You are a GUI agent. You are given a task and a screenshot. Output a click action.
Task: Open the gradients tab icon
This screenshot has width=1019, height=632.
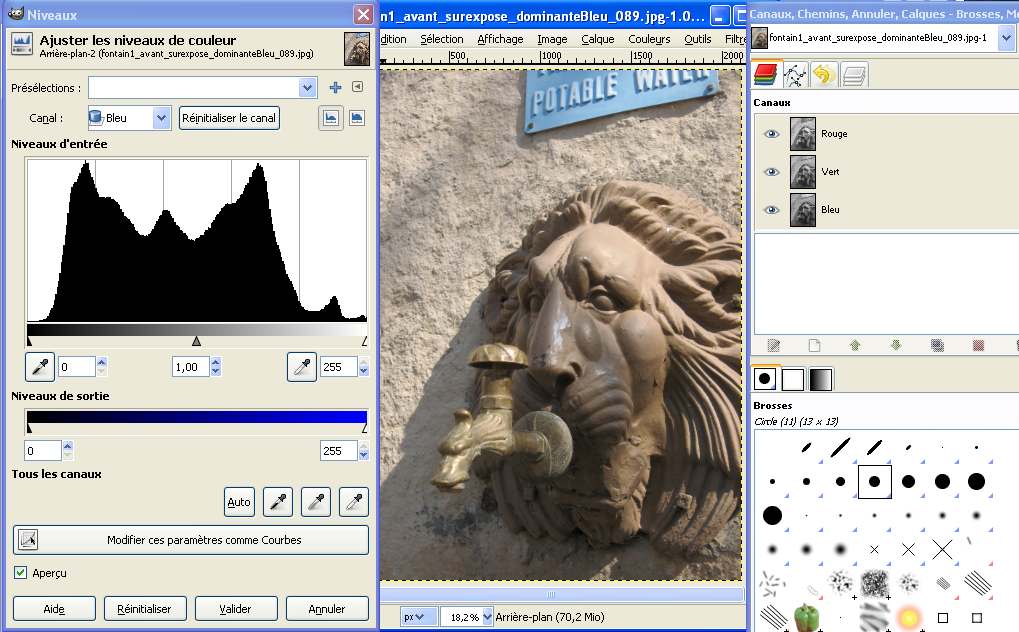click(821, 379)
